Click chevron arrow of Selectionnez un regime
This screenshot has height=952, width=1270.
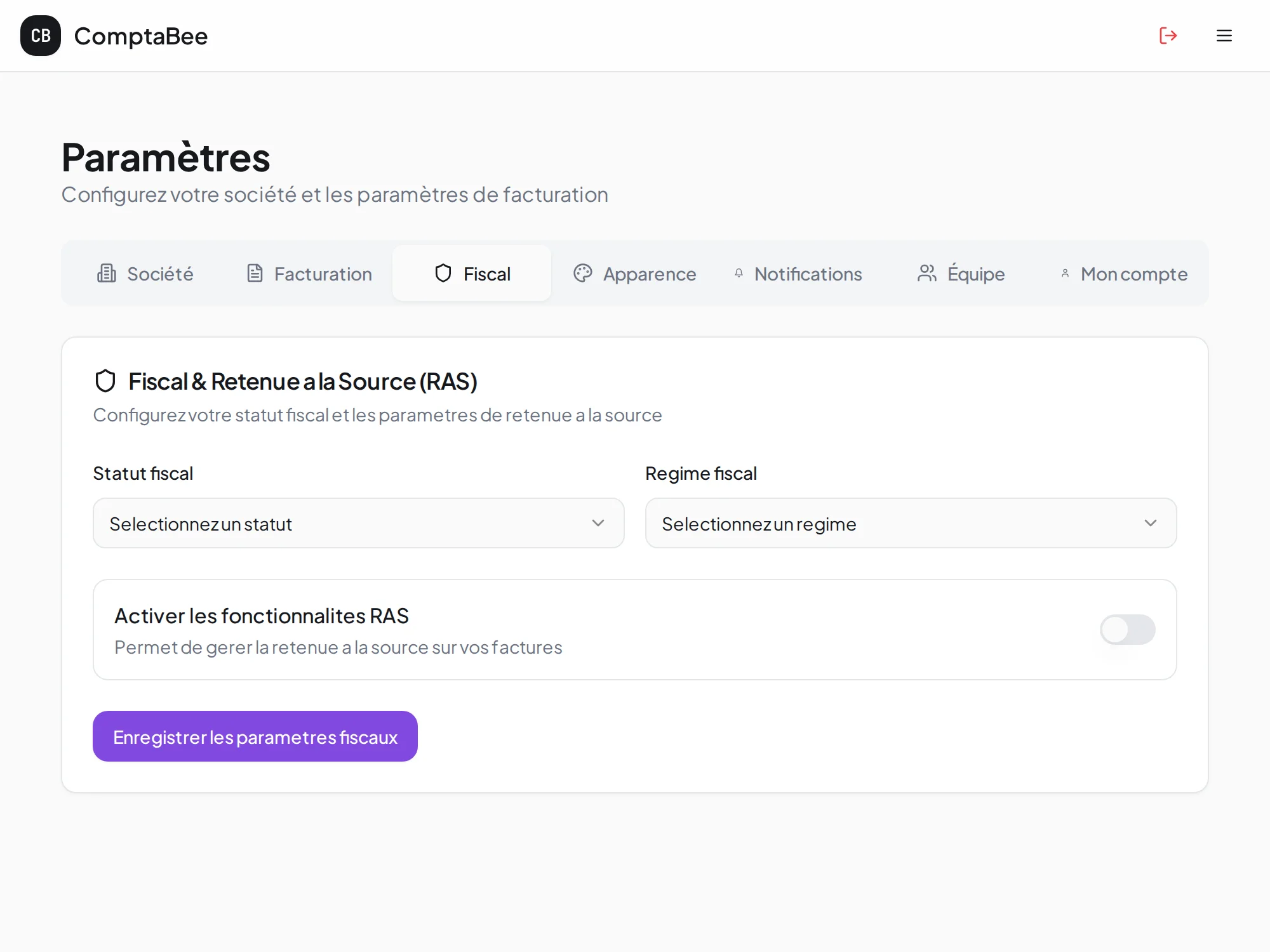(1150, 524)
